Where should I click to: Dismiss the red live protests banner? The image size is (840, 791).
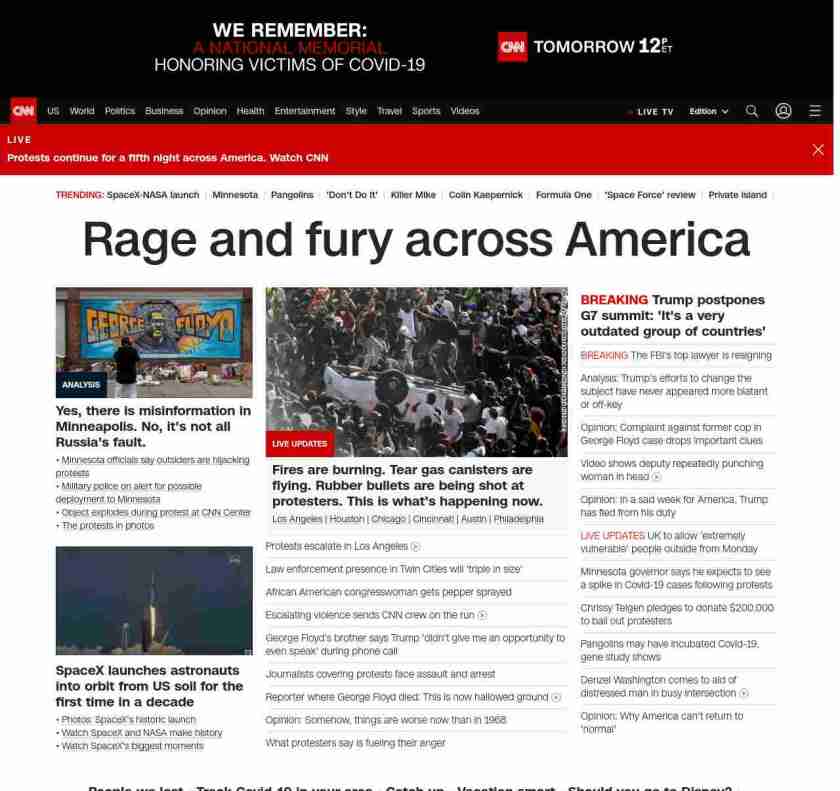coord(818,149)
